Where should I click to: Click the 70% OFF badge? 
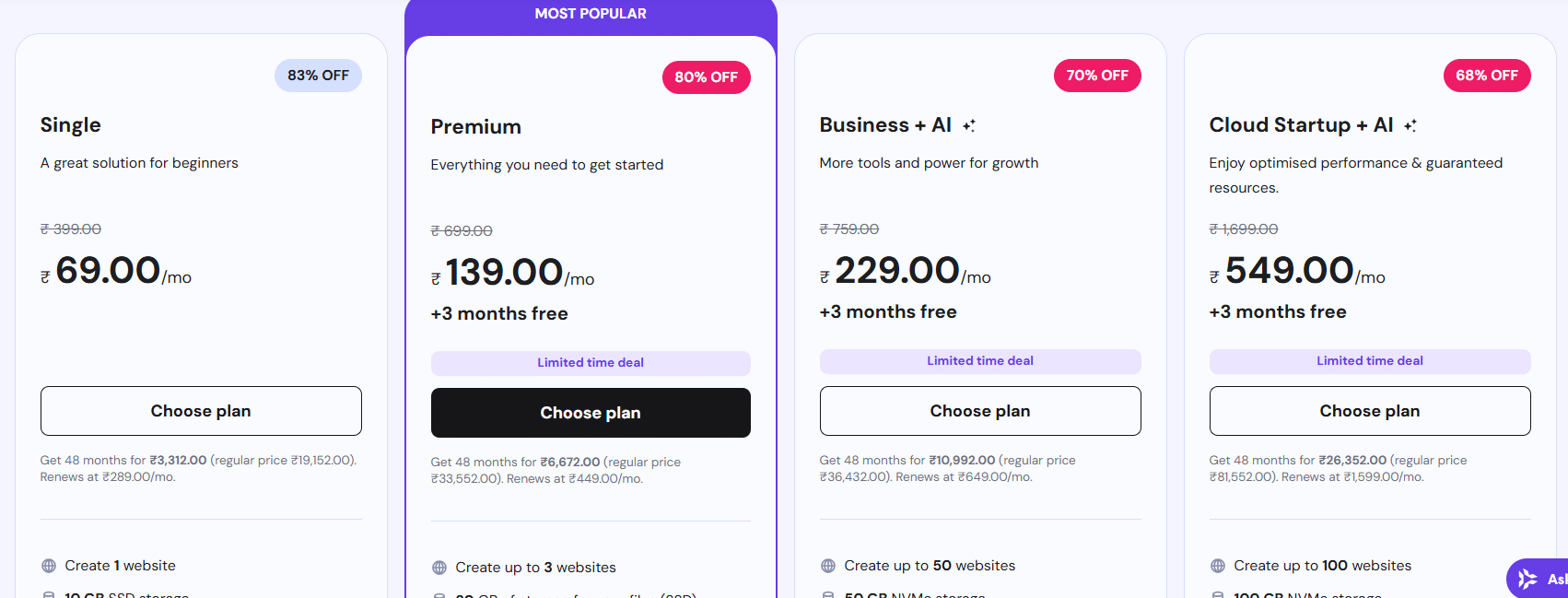[x=1097, y=76]
